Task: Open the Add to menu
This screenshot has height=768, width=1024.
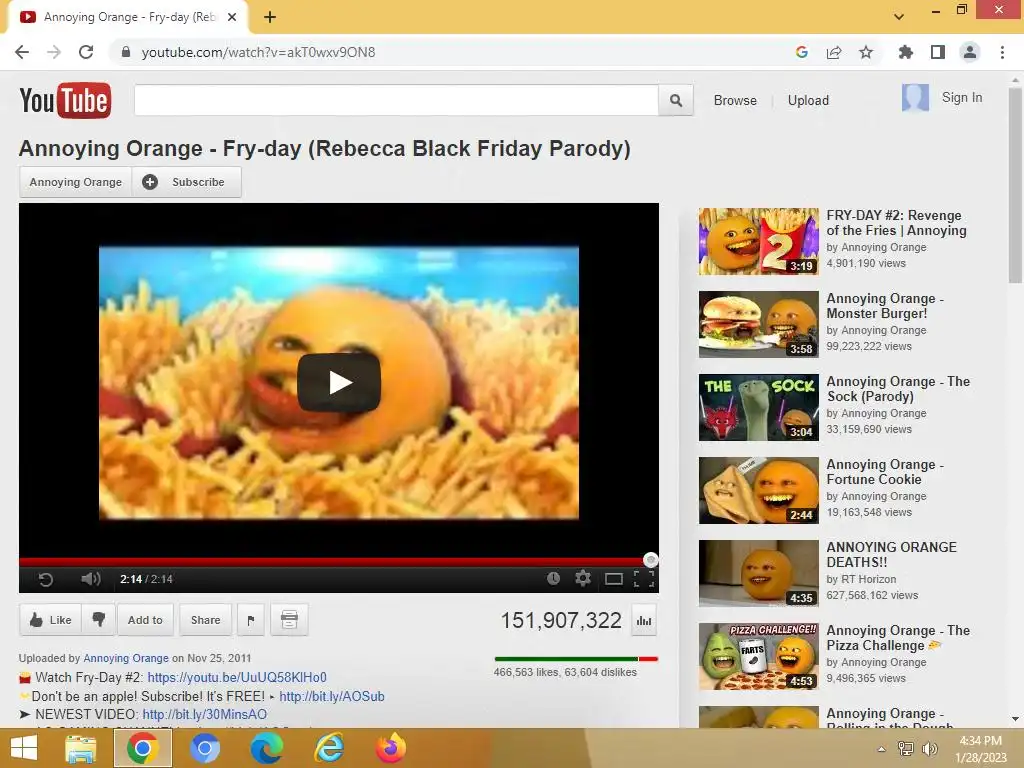Action: 145,620
